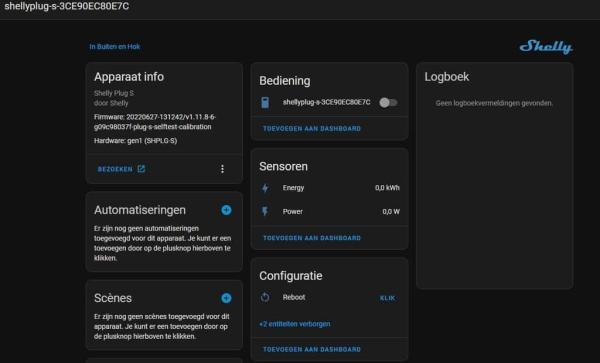600x363 pixels.
Task: Click the Logboek heading
Action: (x=447, y=77)
